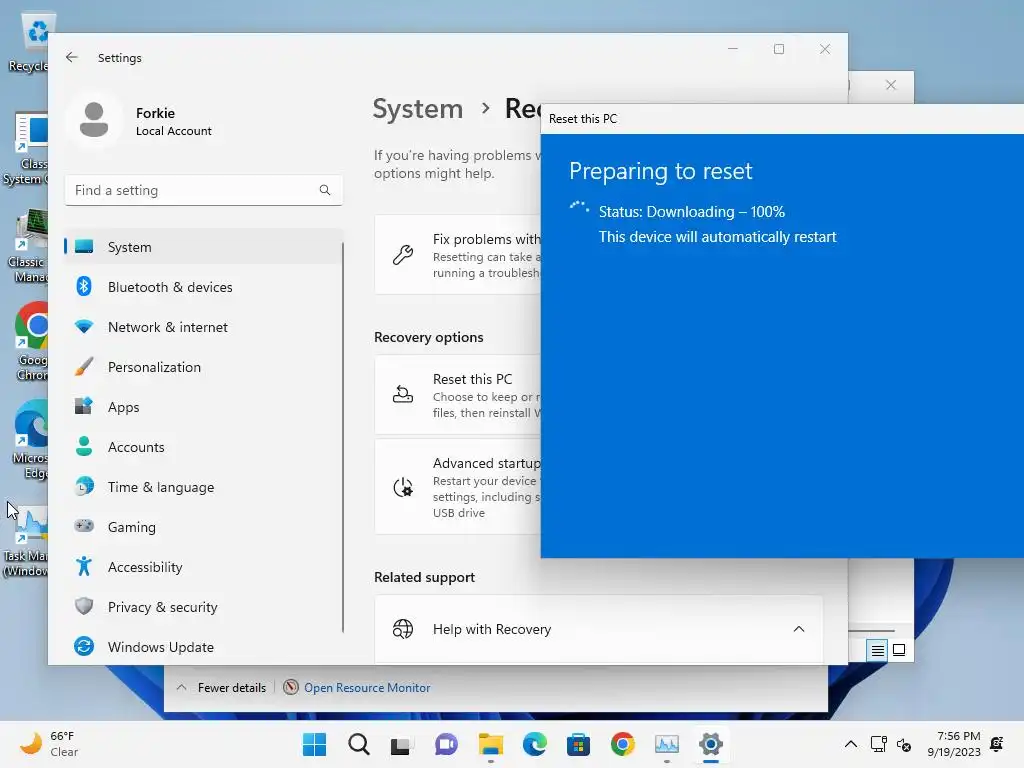Open the Chat app on taskbar

(x=446, y=744)
